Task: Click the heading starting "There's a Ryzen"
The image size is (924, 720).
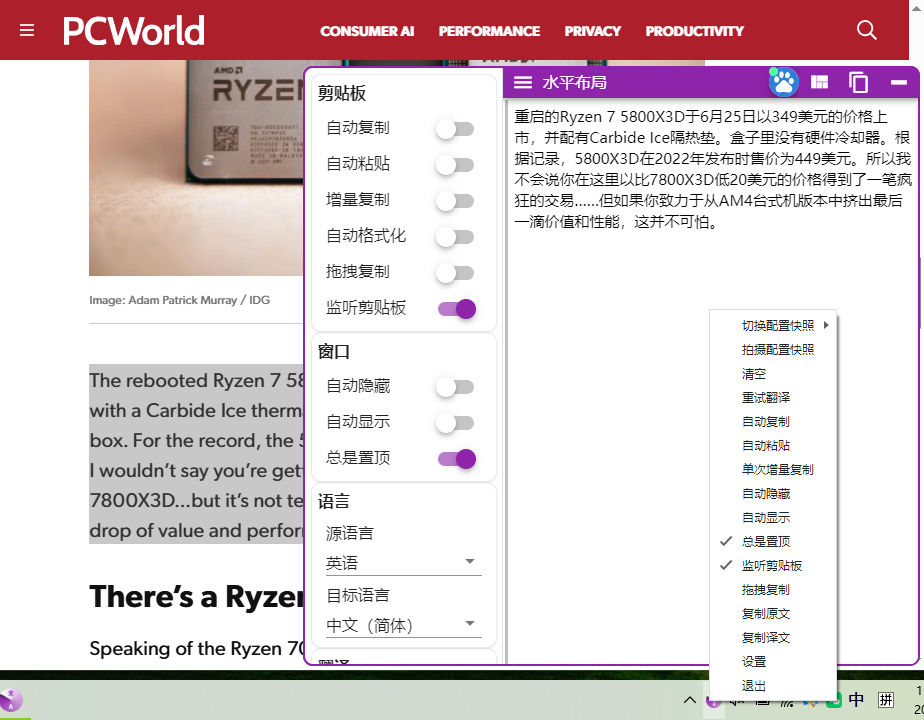Action: click(x=197, y=596)
